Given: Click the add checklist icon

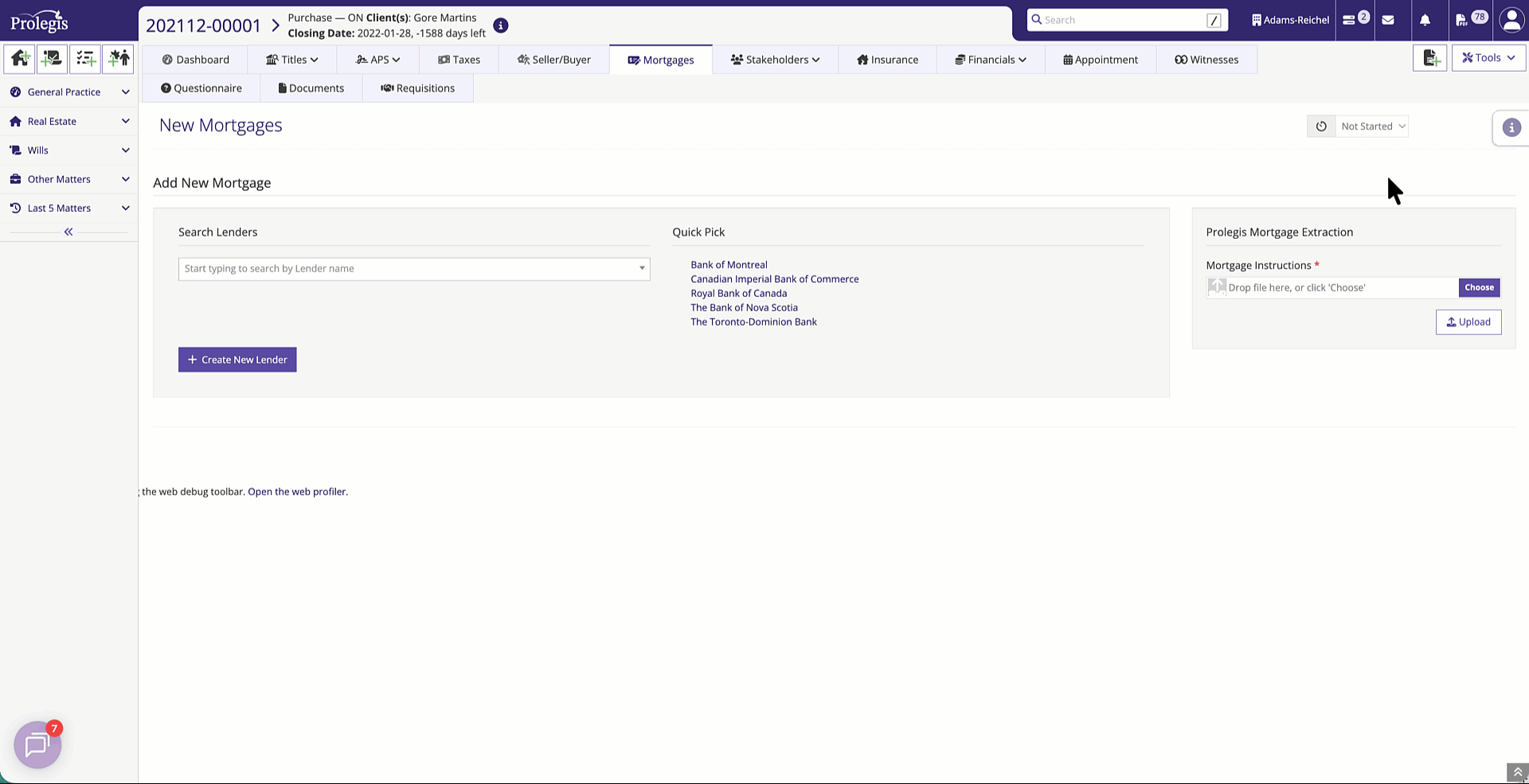Looking at the screenshot, I should tap(85, 58).
